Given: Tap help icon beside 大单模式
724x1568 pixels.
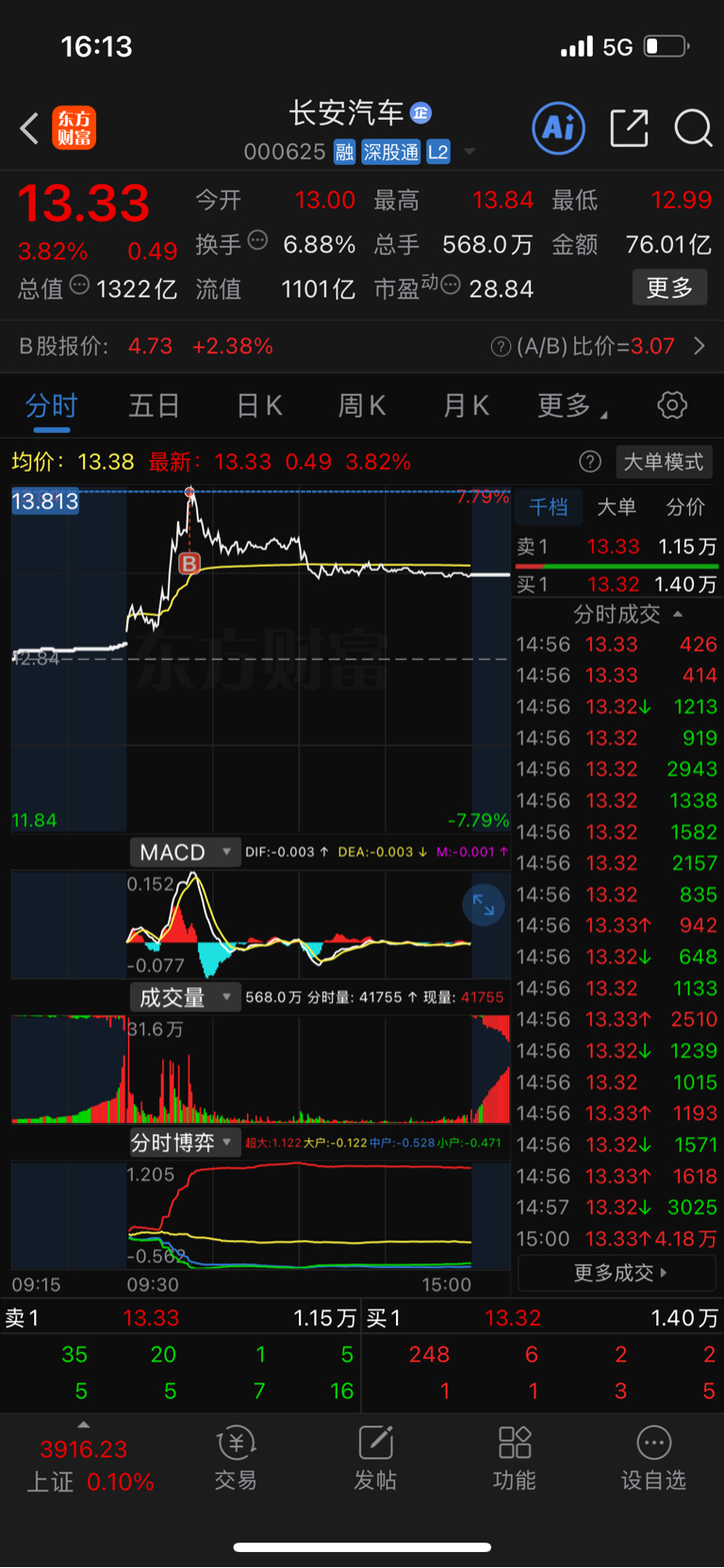Looking at the screenshot, I should click(590, 462).
